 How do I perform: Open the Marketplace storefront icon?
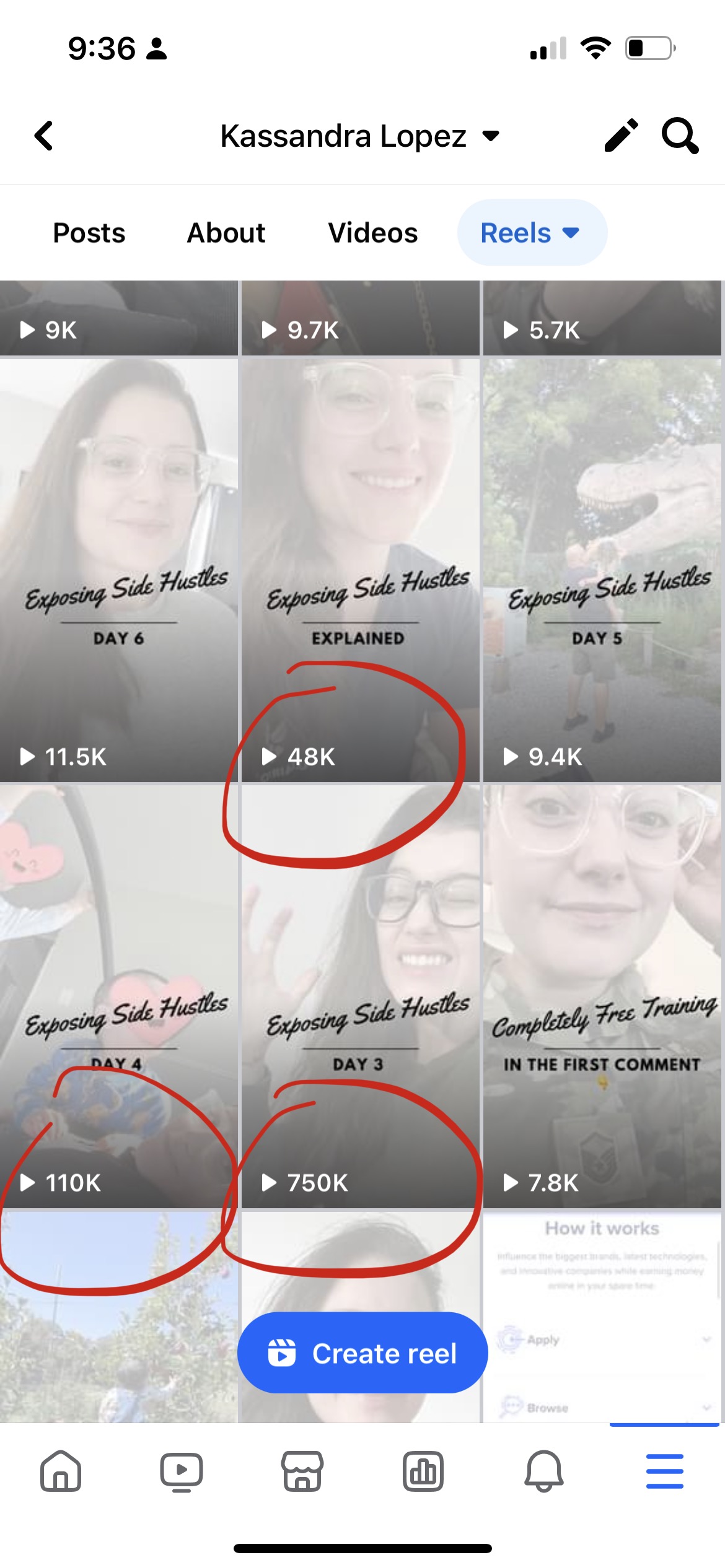(302, 1471)
